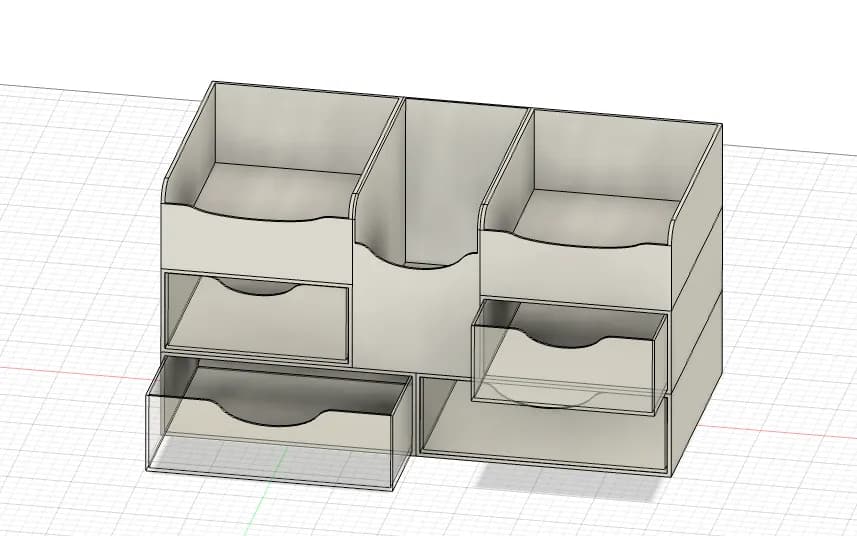Select the top-right tray's front panel
This screenshot has width=857, height=536.
point(574,268)
